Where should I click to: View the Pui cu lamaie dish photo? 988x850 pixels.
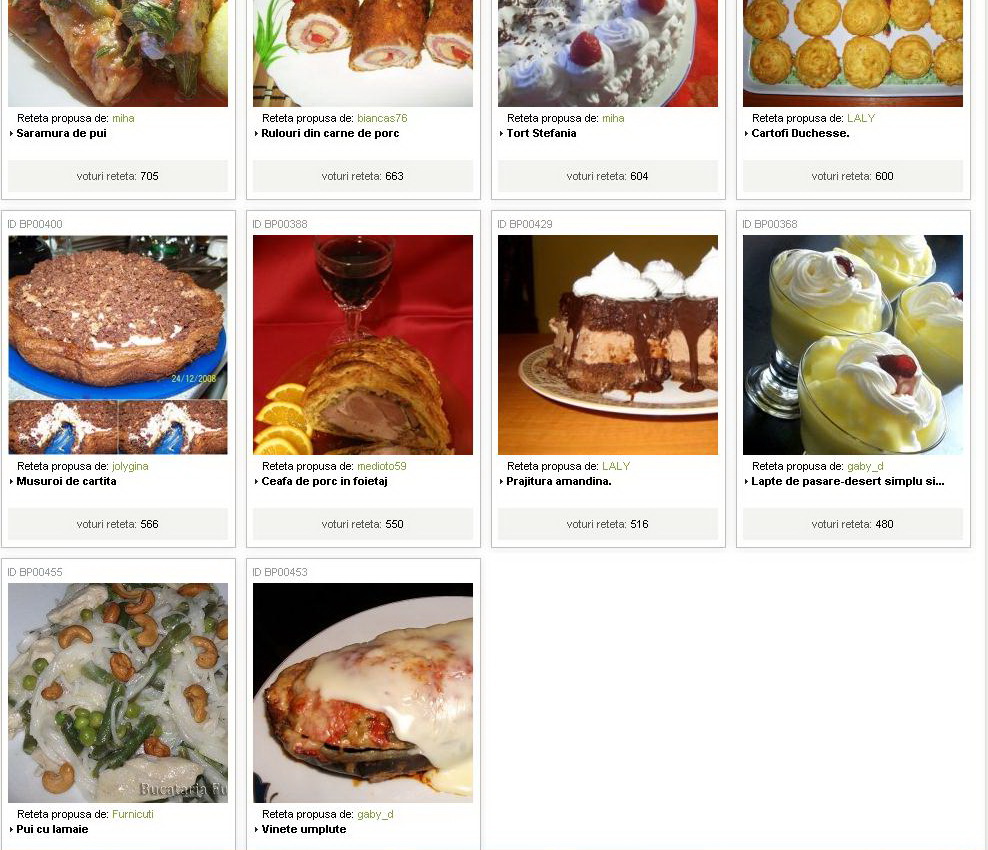coord(118,692)
